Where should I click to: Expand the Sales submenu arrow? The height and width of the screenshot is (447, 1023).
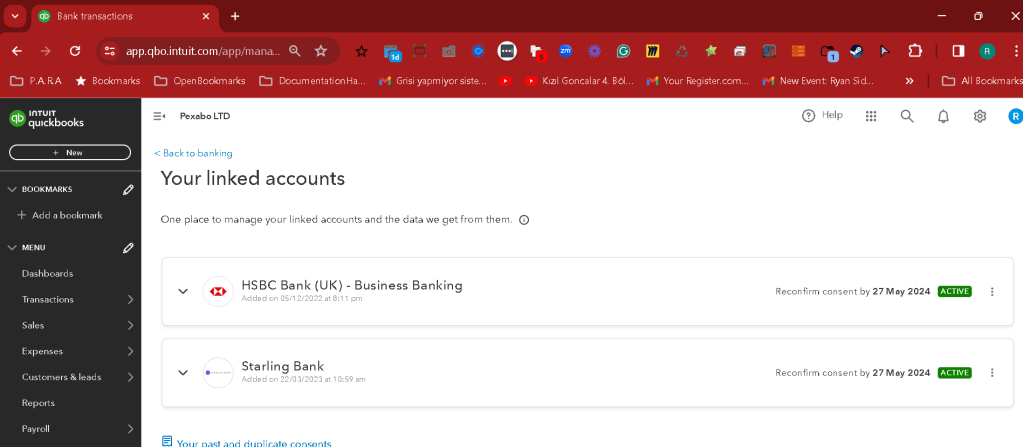[x=130, y=326]
